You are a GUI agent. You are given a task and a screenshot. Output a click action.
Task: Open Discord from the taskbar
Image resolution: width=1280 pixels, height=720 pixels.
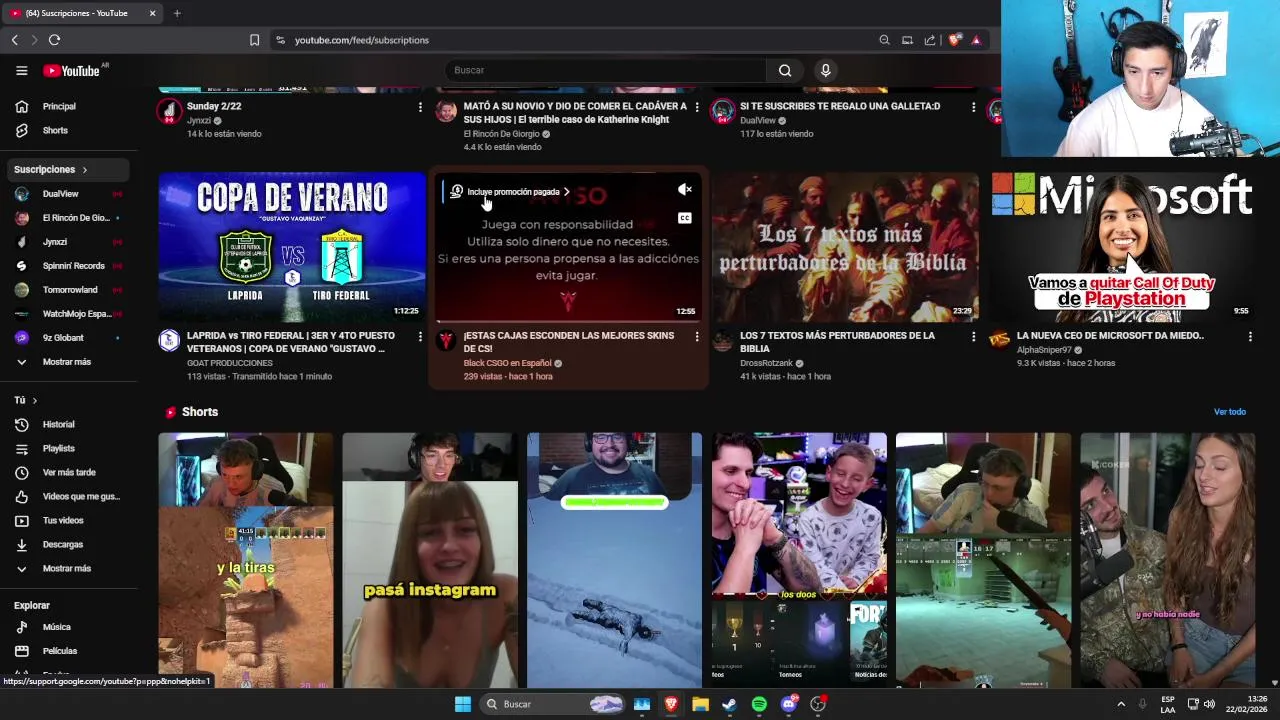788,704
